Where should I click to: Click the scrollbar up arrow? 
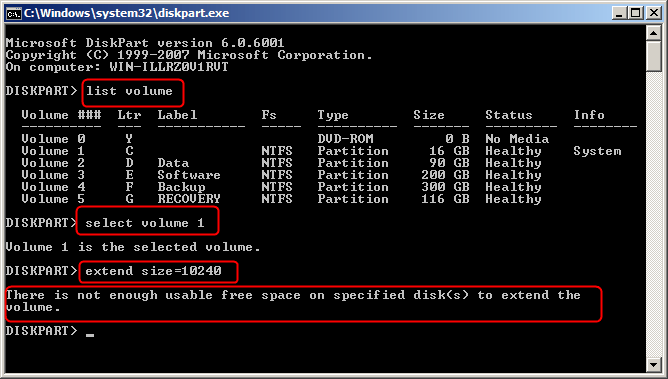653,32
